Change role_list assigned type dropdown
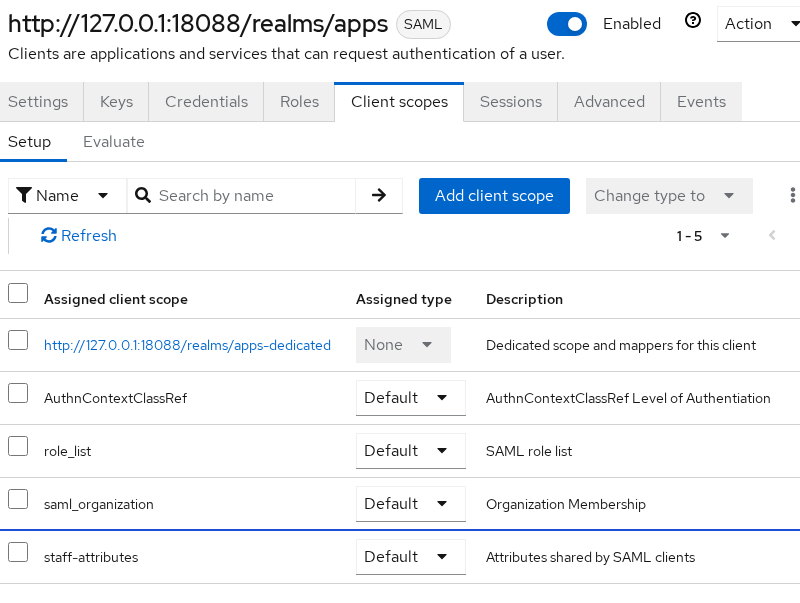The width and height of the screenshot is (800, 603). pos(411,451)
